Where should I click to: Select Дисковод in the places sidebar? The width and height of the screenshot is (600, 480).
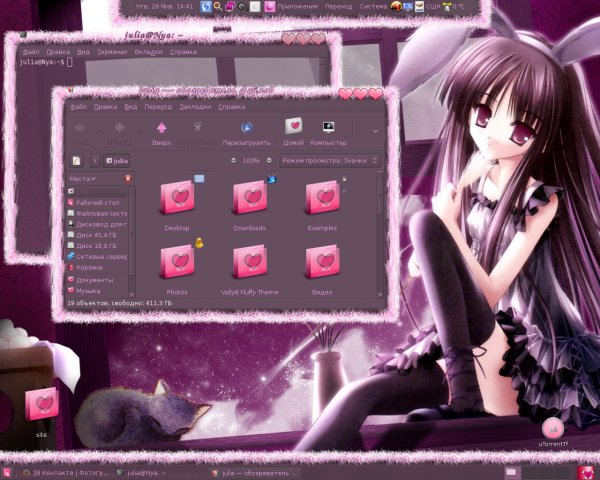[97, 224]
